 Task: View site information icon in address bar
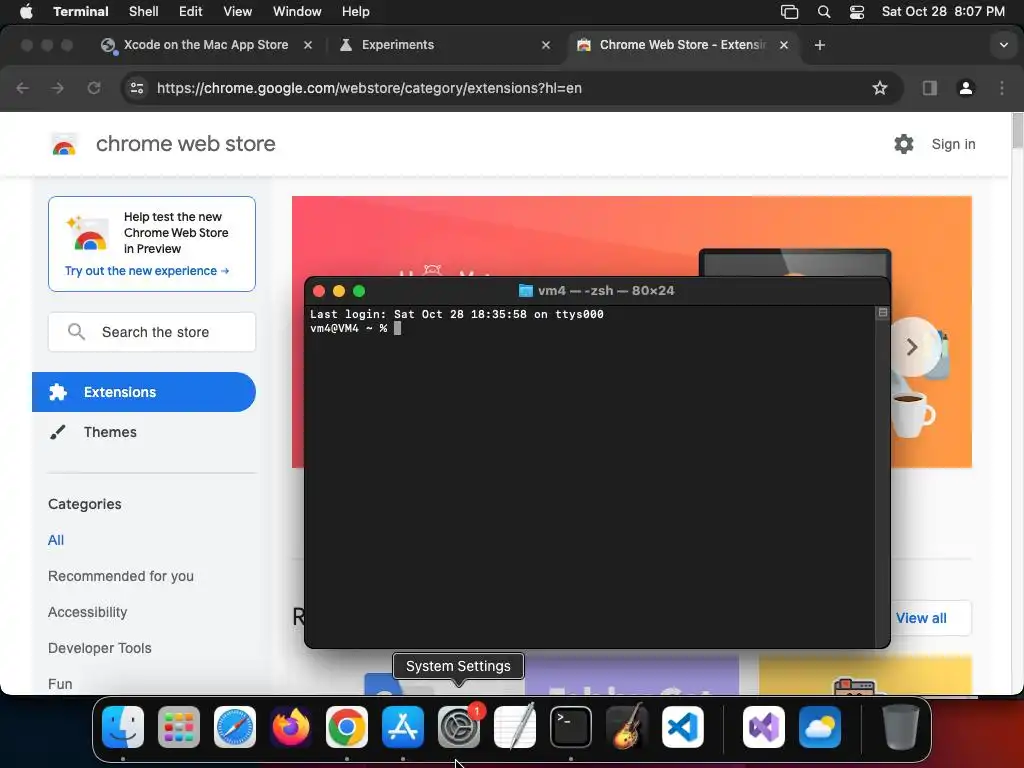136,88
